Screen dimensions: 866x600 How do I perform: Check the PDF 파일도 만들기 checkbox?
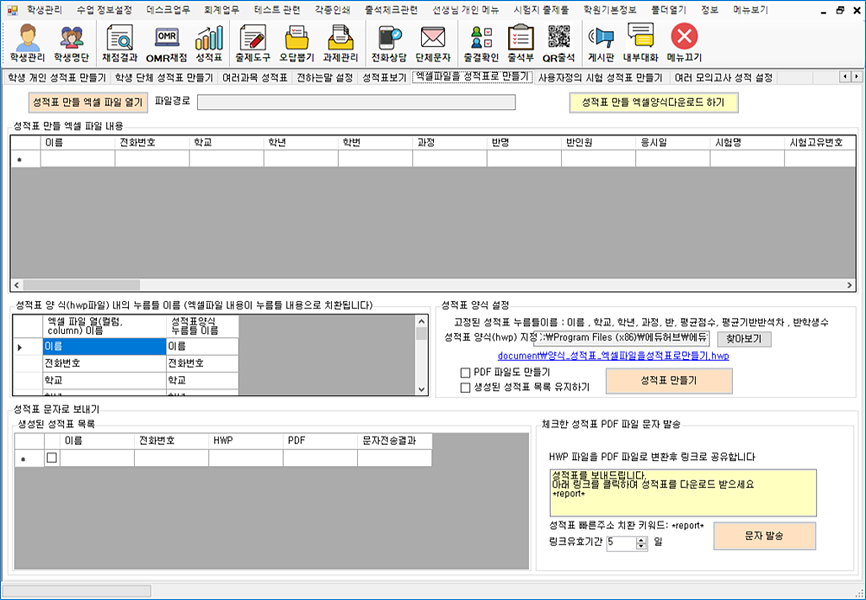[x=465, y=373]
